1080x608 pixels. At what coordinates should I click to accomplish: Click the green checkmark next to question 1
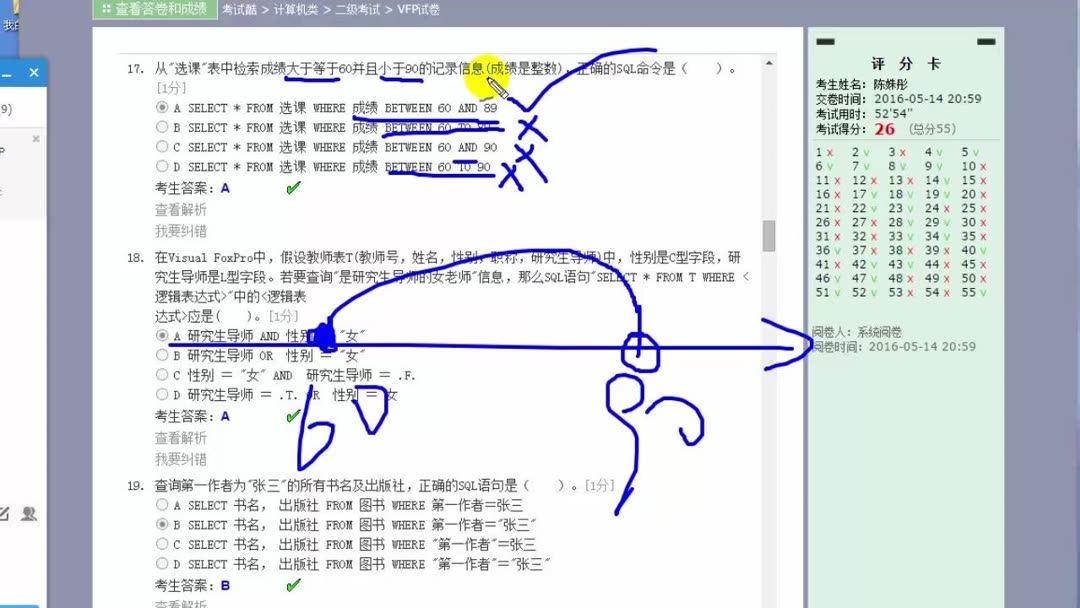coord(830,152)
